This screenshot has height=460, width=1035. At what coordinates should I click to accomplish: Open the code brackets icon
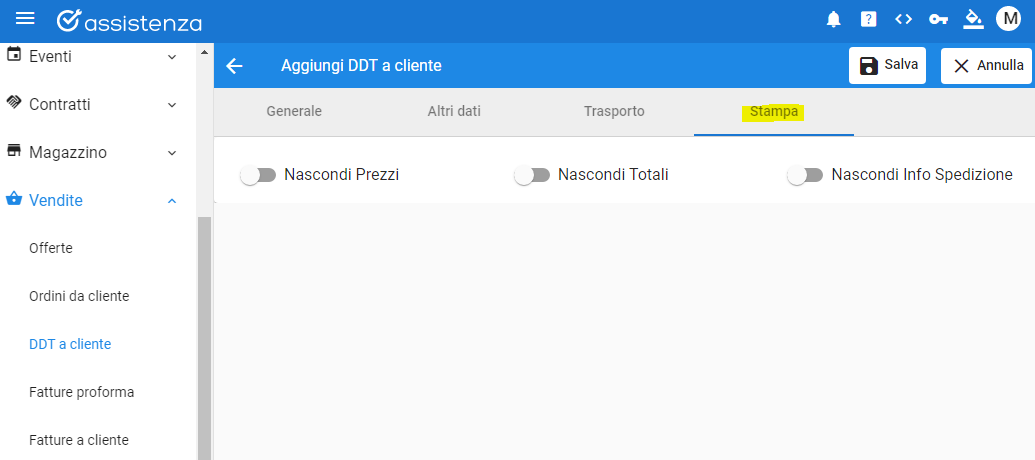(x=904, y=19)
